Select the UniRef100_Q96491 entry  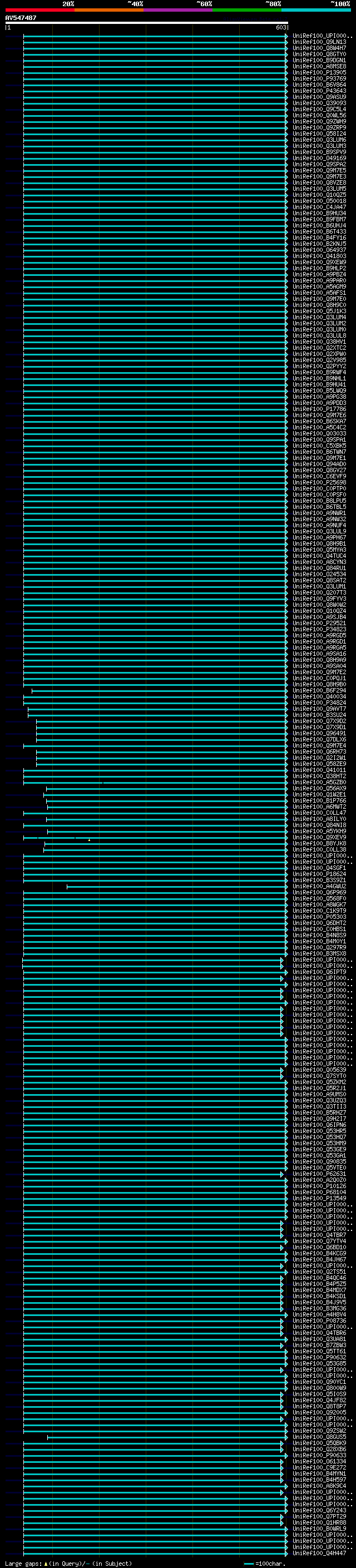tap(319, 734)
